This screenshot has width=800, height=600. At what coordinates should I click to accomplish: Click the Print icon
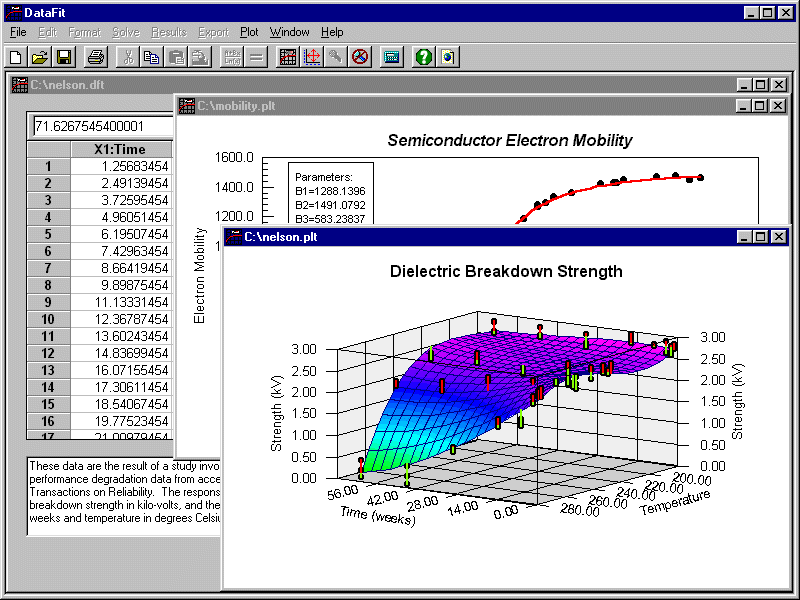click(x=95, y=57)
